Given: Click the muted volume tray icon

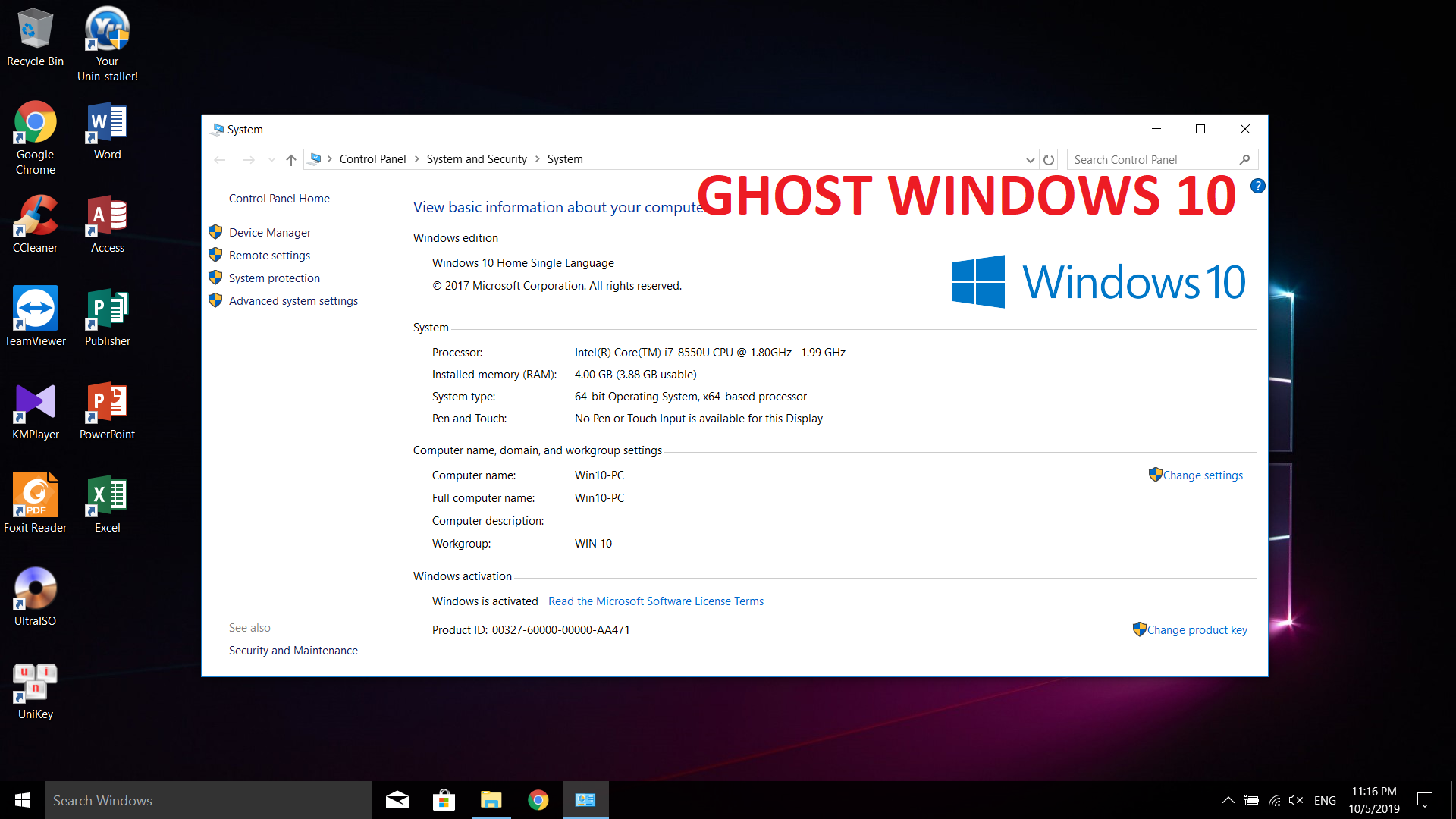Looking at the screenshot, I should 1296,800.
